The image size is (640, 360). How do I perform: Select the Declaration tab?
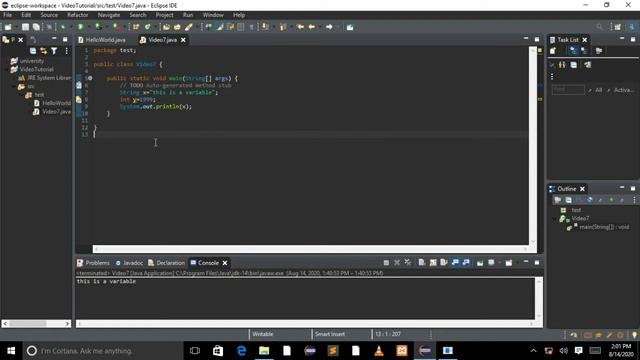[x=167, y=263]
